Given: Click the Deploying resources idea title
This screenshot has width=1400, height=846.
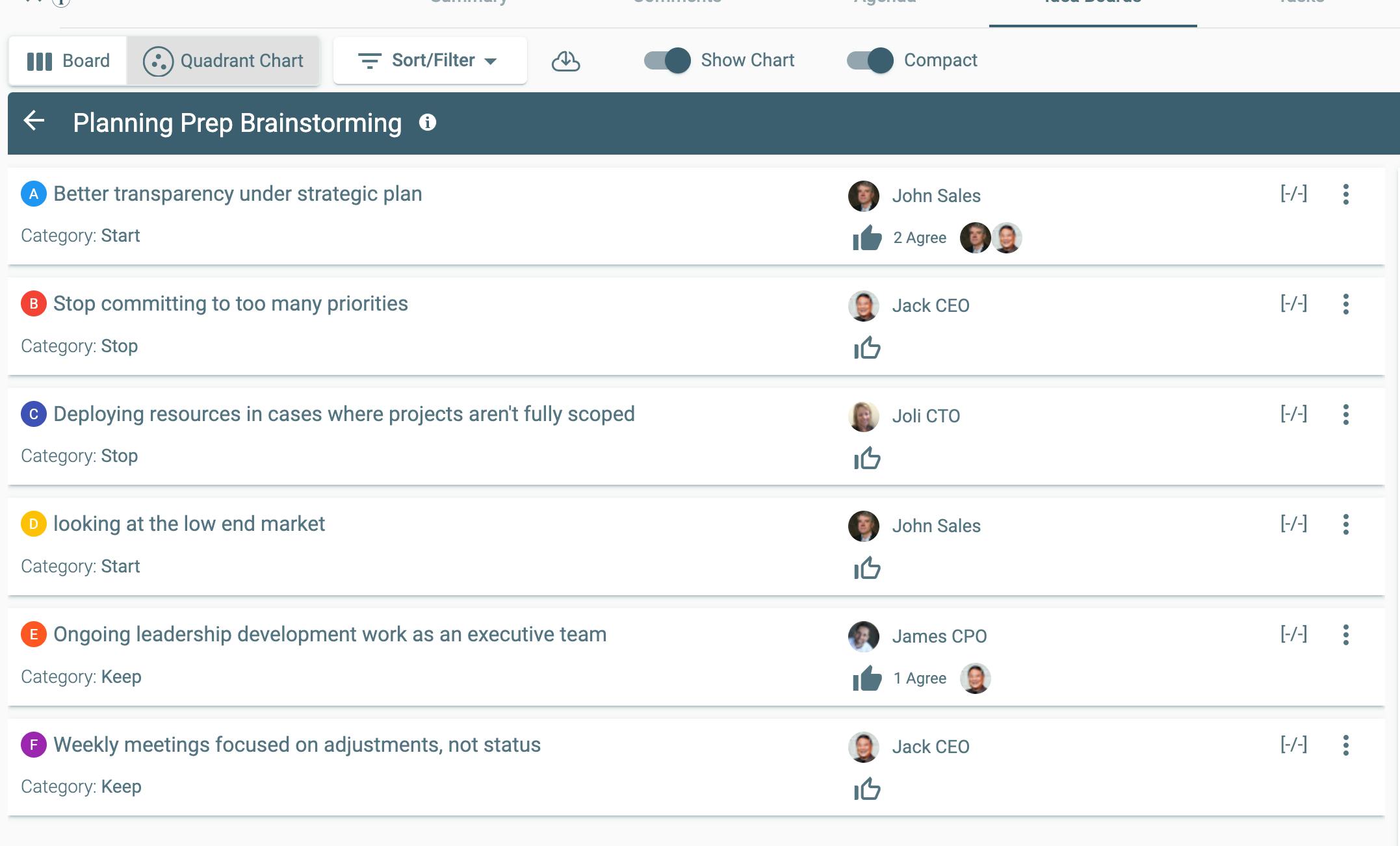Looking at the screenshot, I should pyautogui.click(x=344, y=414).
